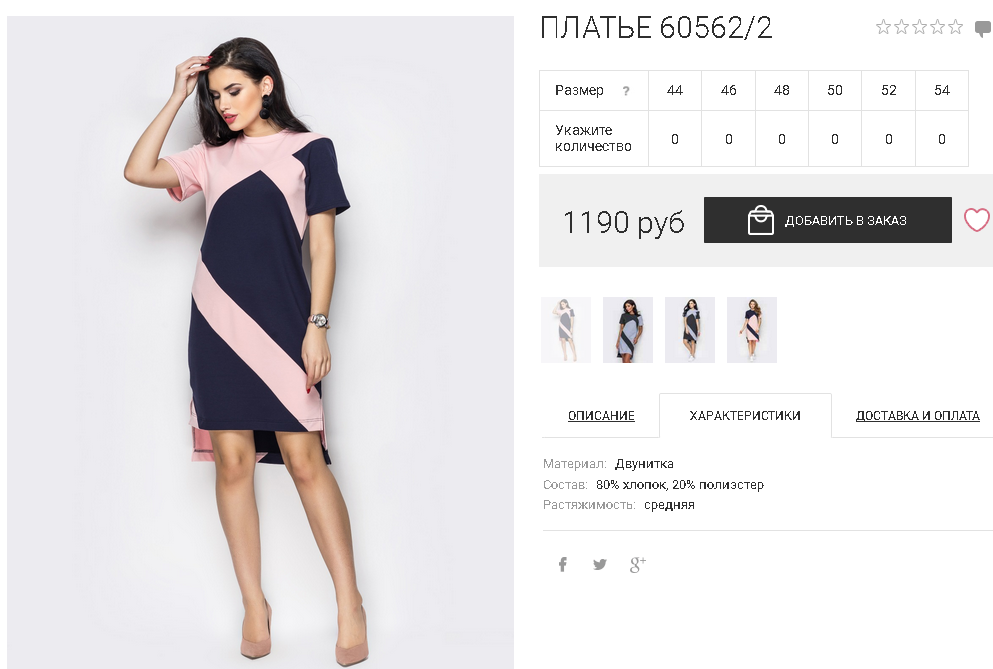This screenshot has height=669, width=993.
Task: Add the dress with ДОБАВИТЬ В ЗАКАЗ
Action: [828, 220]
